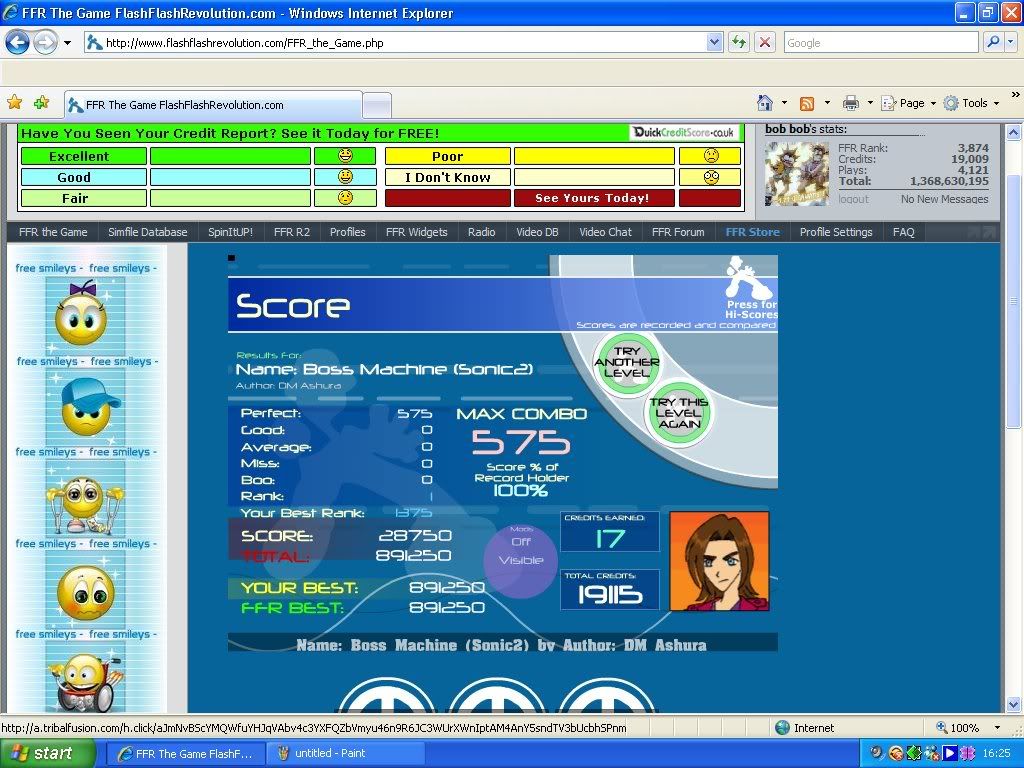The width and height of the screenshot is (1024, 768).
Task: Open Simfile Database in site navigation
Action: (x=148, y=232)
